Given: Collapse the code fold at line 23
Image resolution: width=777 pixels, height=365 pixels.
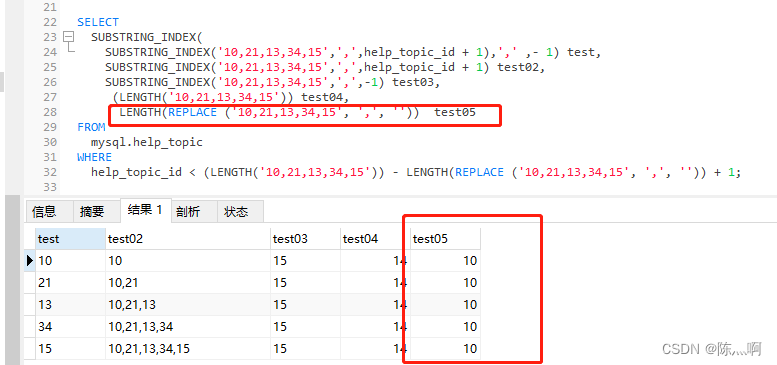Looking at the screenshot, I should [x=68, y=37].
